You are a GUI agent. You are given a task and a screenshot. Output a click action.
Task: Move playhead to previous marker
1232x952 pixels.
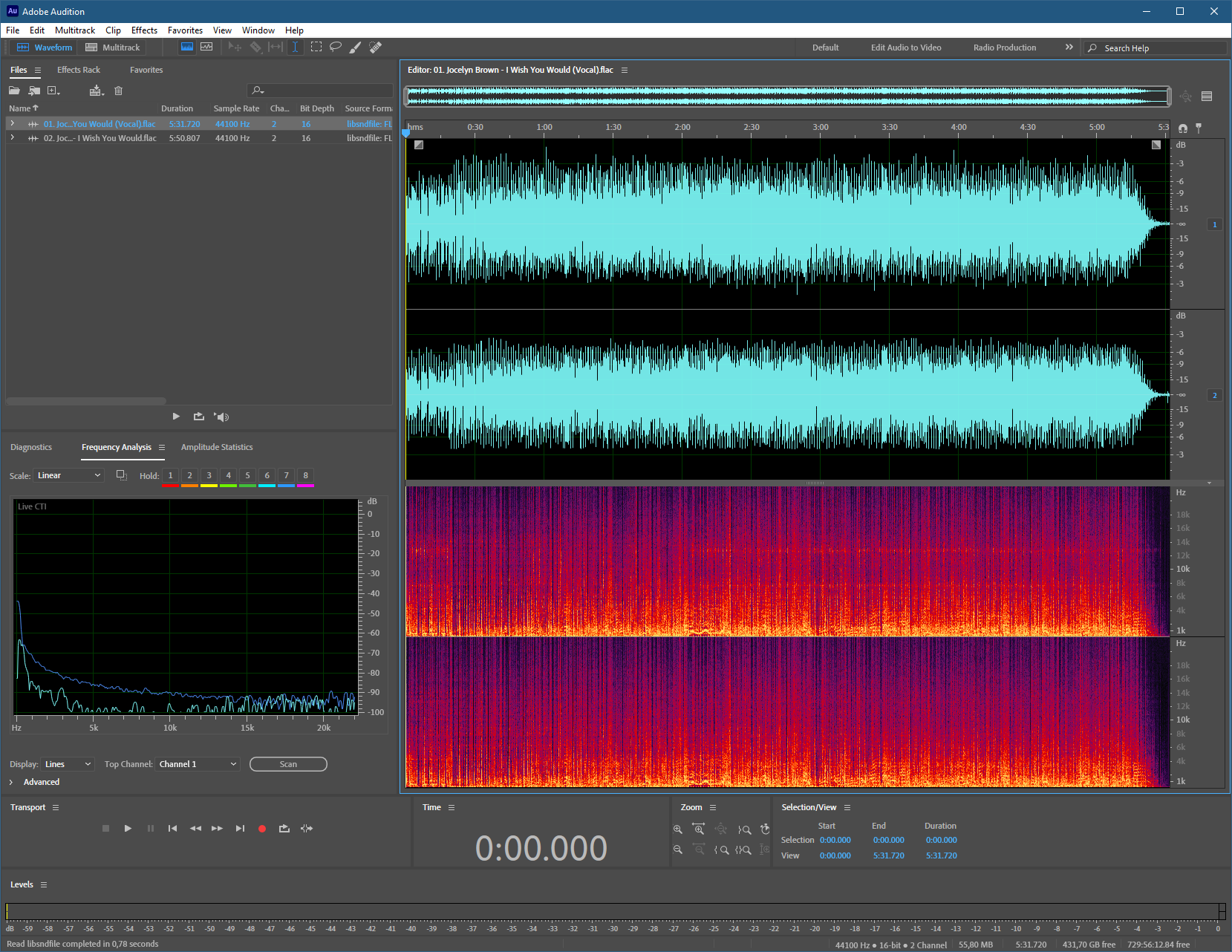(172, 828)
